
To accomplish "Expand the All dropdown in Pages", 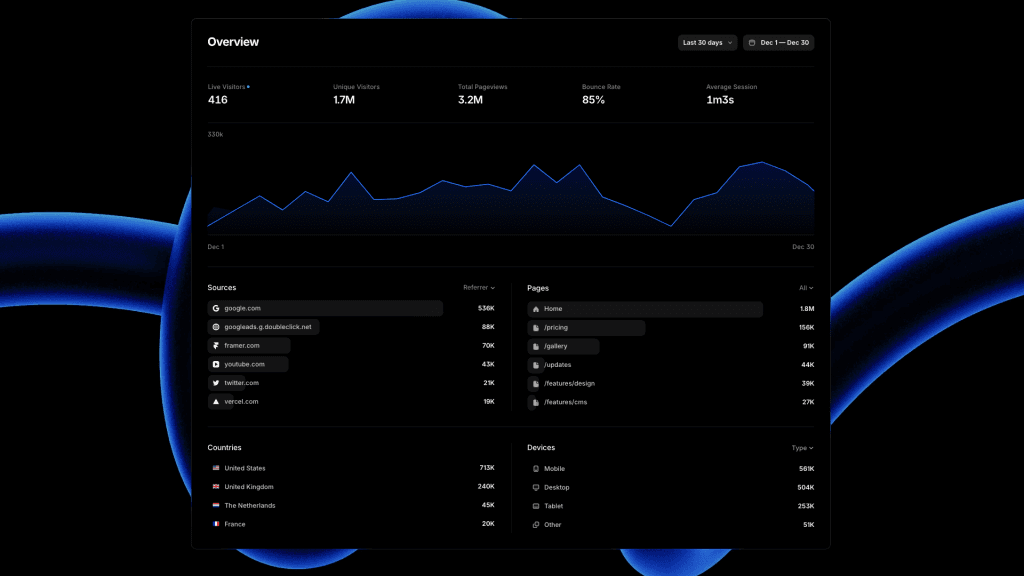I will [x=806, y=288].
